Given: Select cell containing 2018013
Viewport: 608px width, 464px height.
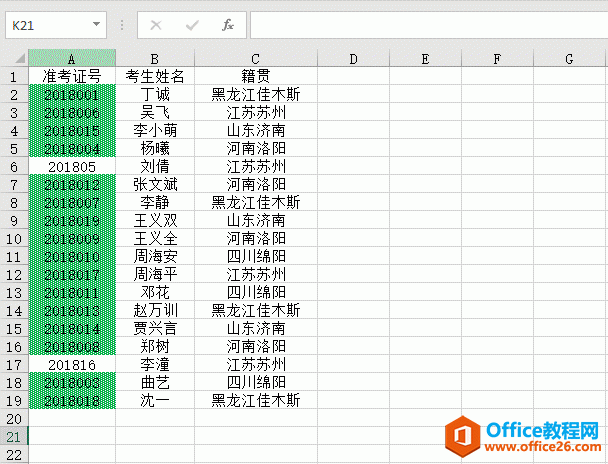Looking at the screenshot, I should (72, 310).
